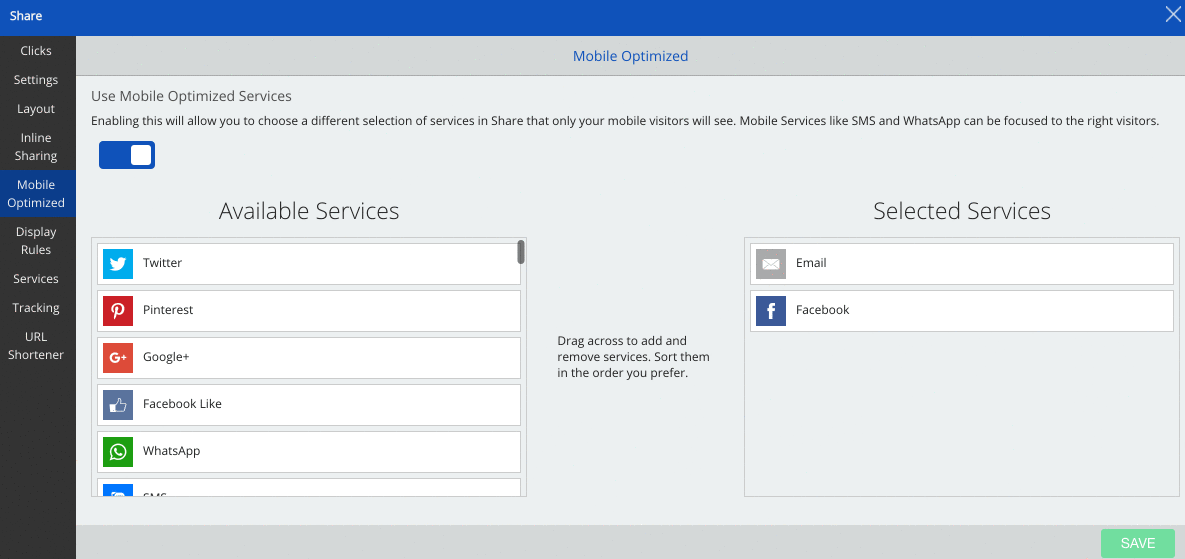Viewport: 1185px width, 559px height.
Task: Open the Settings section
Action: [36, 79]
